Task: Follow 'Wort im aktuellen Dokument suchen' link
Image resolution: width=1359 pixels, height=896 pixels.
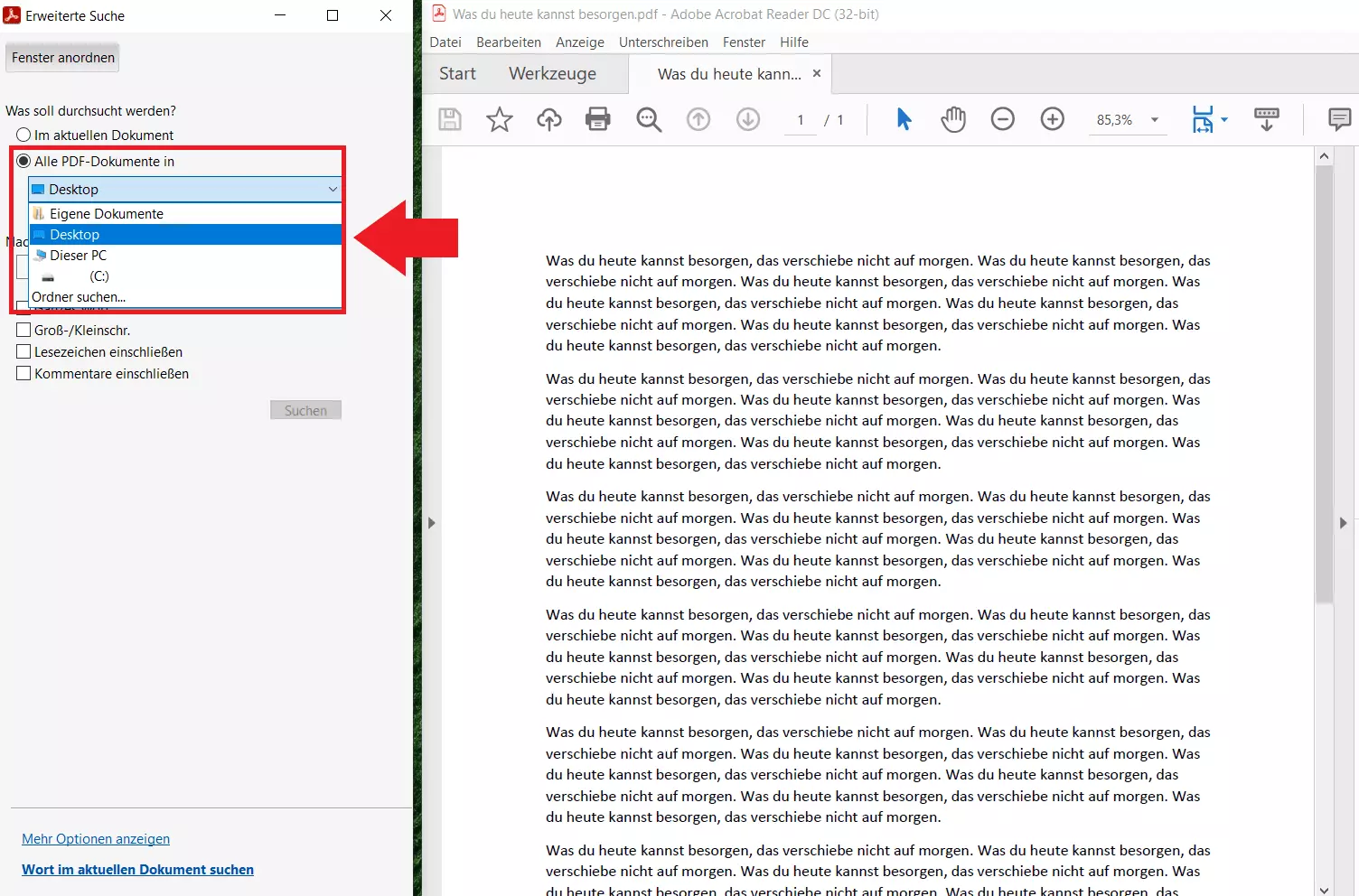Action: pyautogui.click(x=137, y=869)
